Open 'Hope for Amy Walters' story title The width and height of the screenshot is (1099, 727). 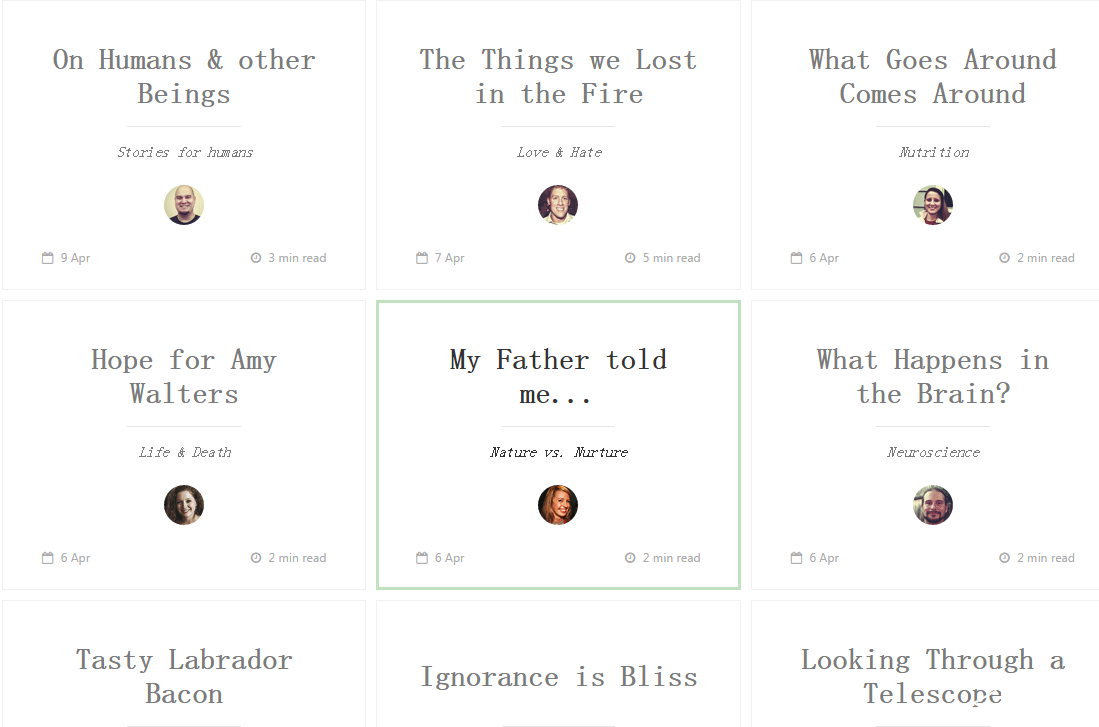(x=184, y=377)
